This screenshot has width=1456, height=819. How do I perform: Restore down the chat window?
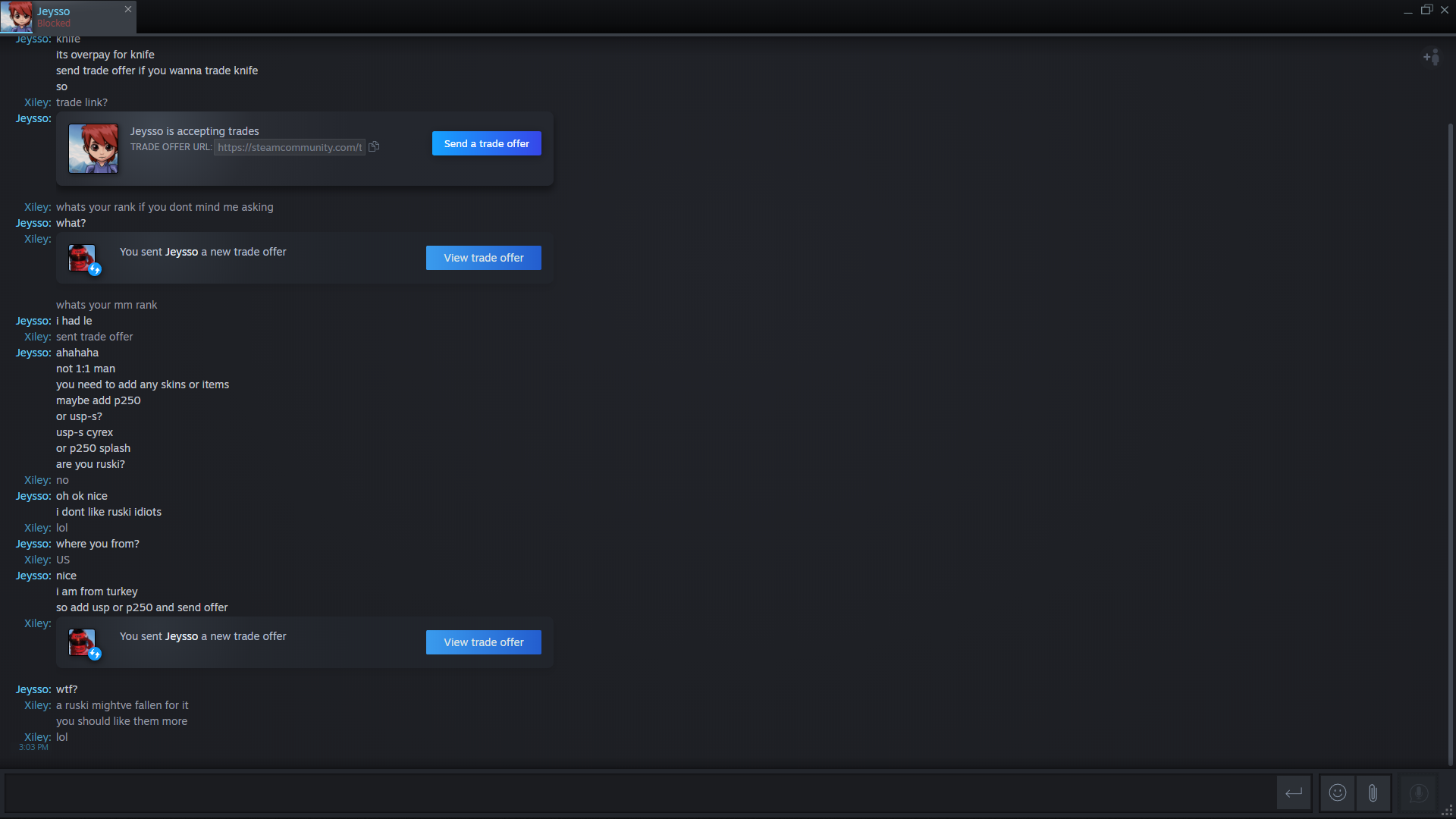1426,10
